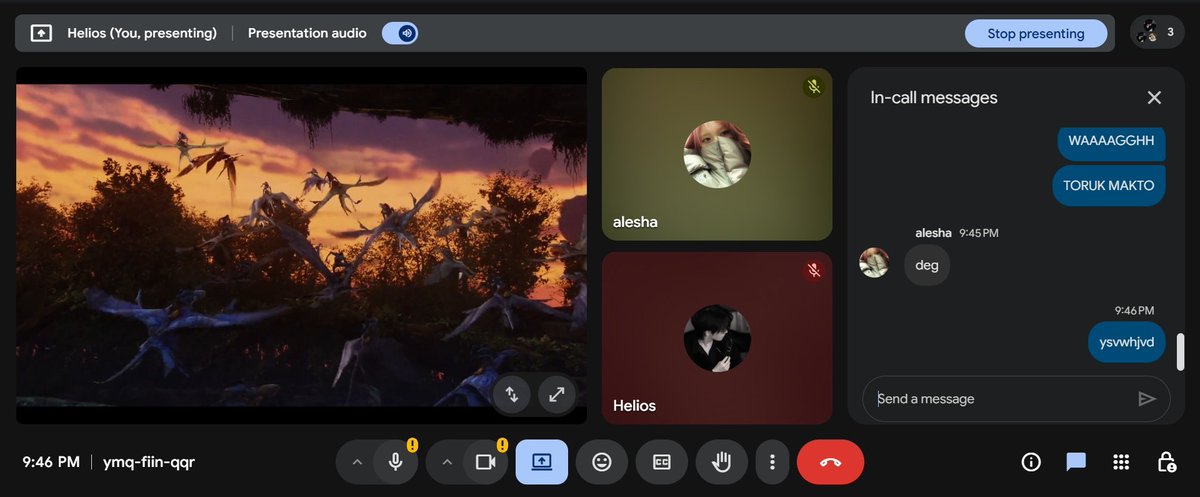Image resolution: width=1200 pixels, height=497 pixels.
Task: Click the Stop presenting button
Action: (1036, 33)
